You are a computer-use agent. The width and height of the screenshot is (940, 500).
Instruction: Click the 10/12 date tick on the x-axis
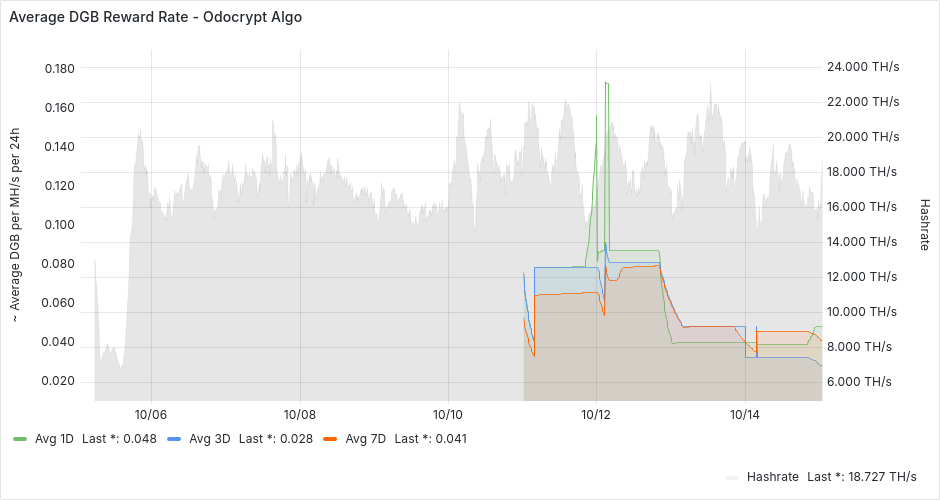(596, 413)
